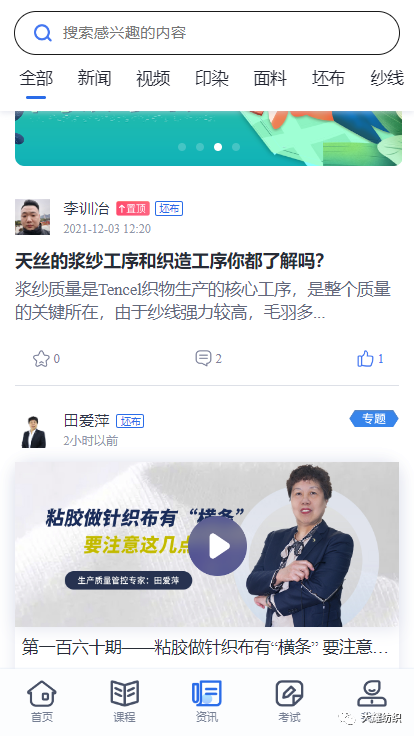Favorite the Tencel article with star icon
414x736 pixels.
[41, 359]
